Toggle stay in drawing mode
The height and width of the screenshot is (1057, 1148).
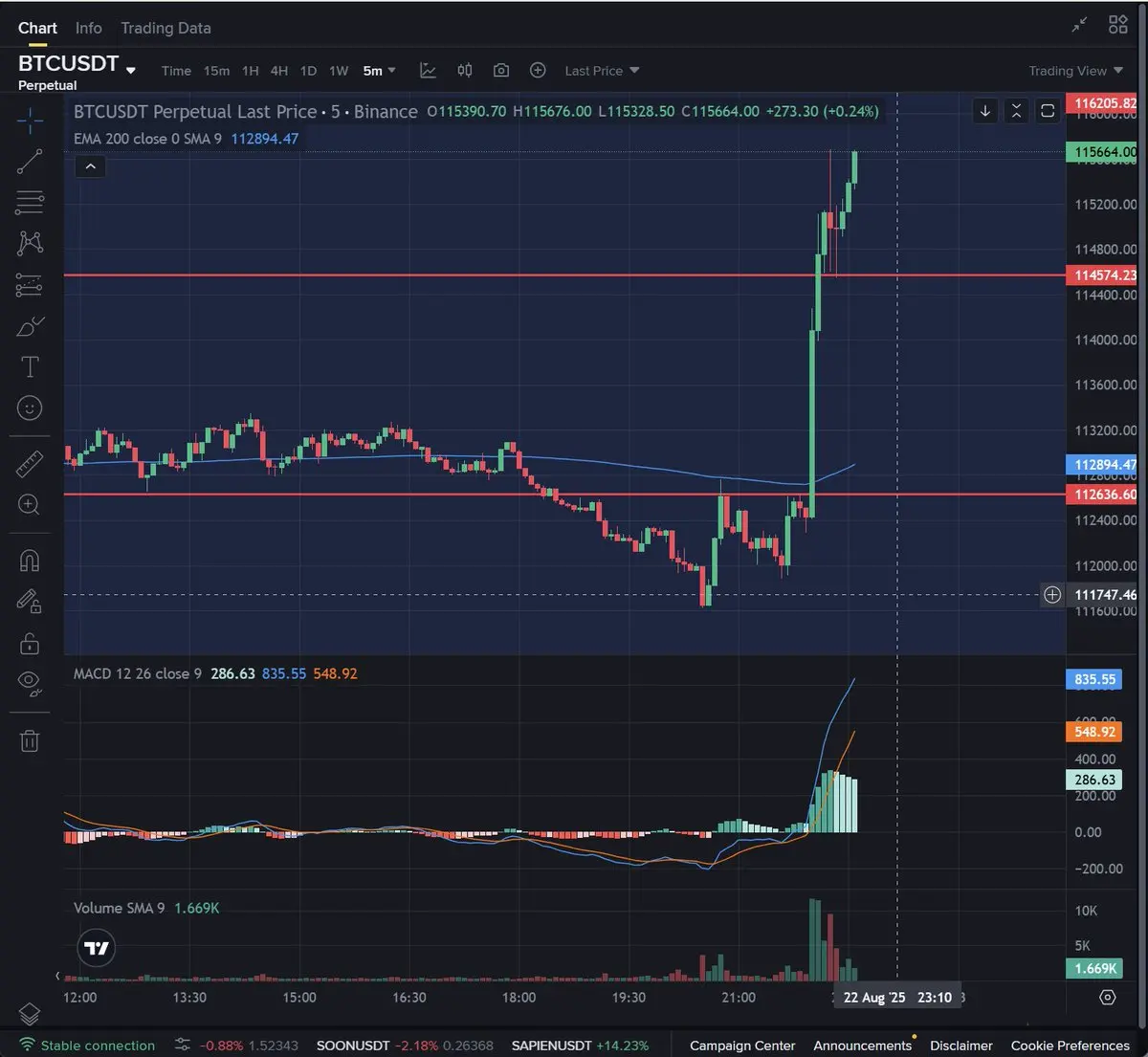tap(30, 601)
